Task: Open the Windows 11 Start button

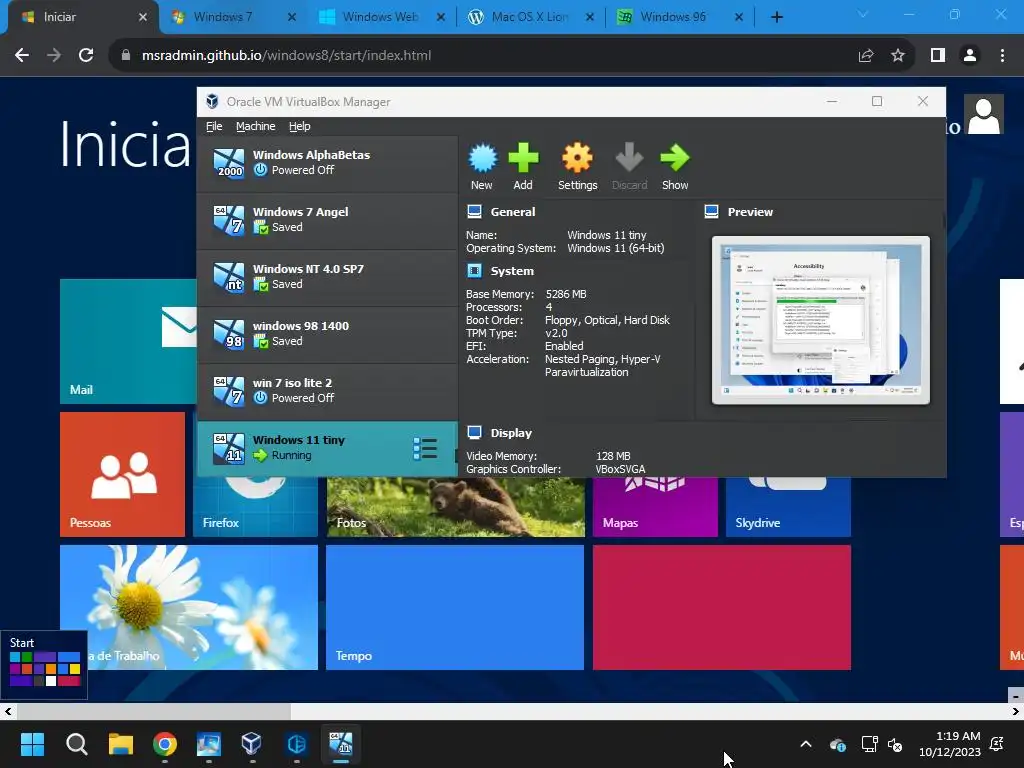Action: click(32, 744)
